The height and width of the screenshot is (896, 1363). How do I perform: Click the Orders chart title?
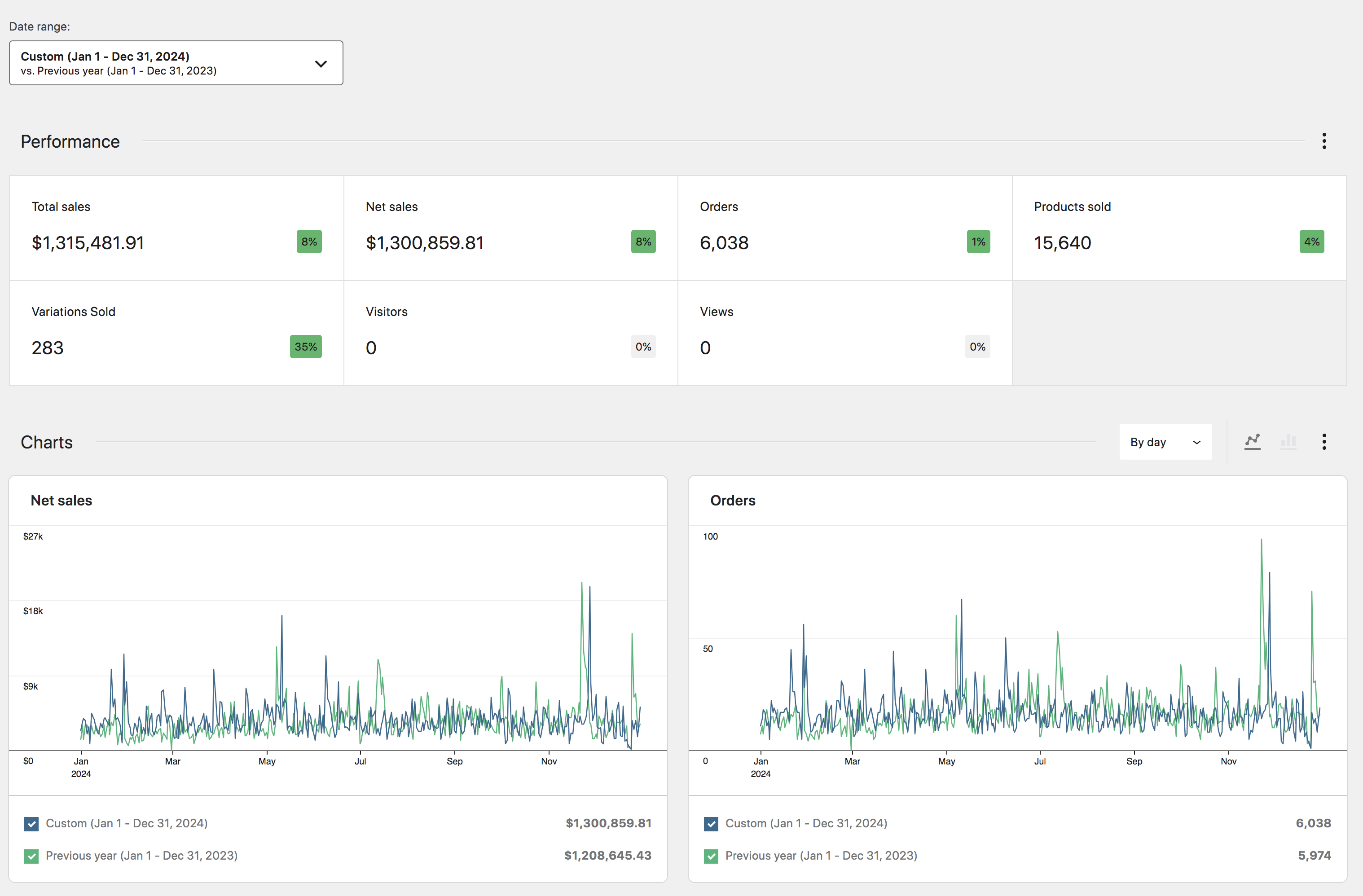pos(733,501)
